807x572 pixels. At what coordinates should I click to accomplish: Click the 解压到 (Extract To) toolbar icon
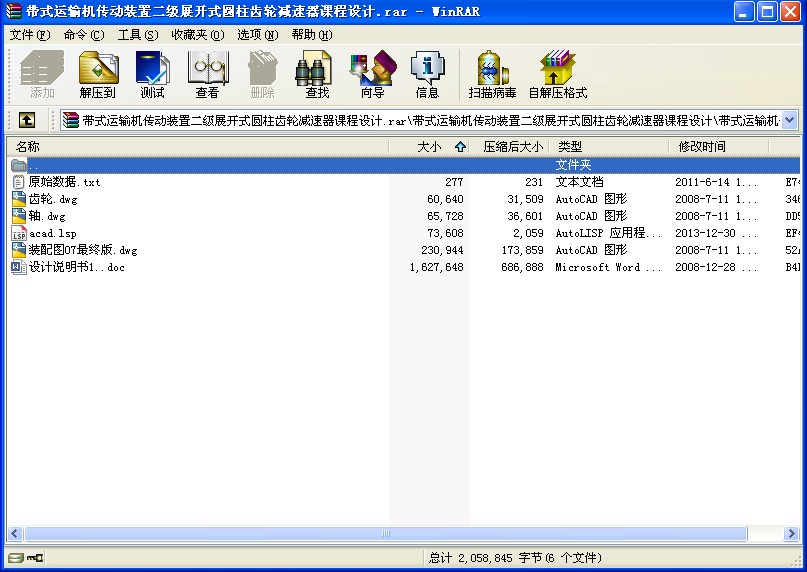click(x=98, y=75)
